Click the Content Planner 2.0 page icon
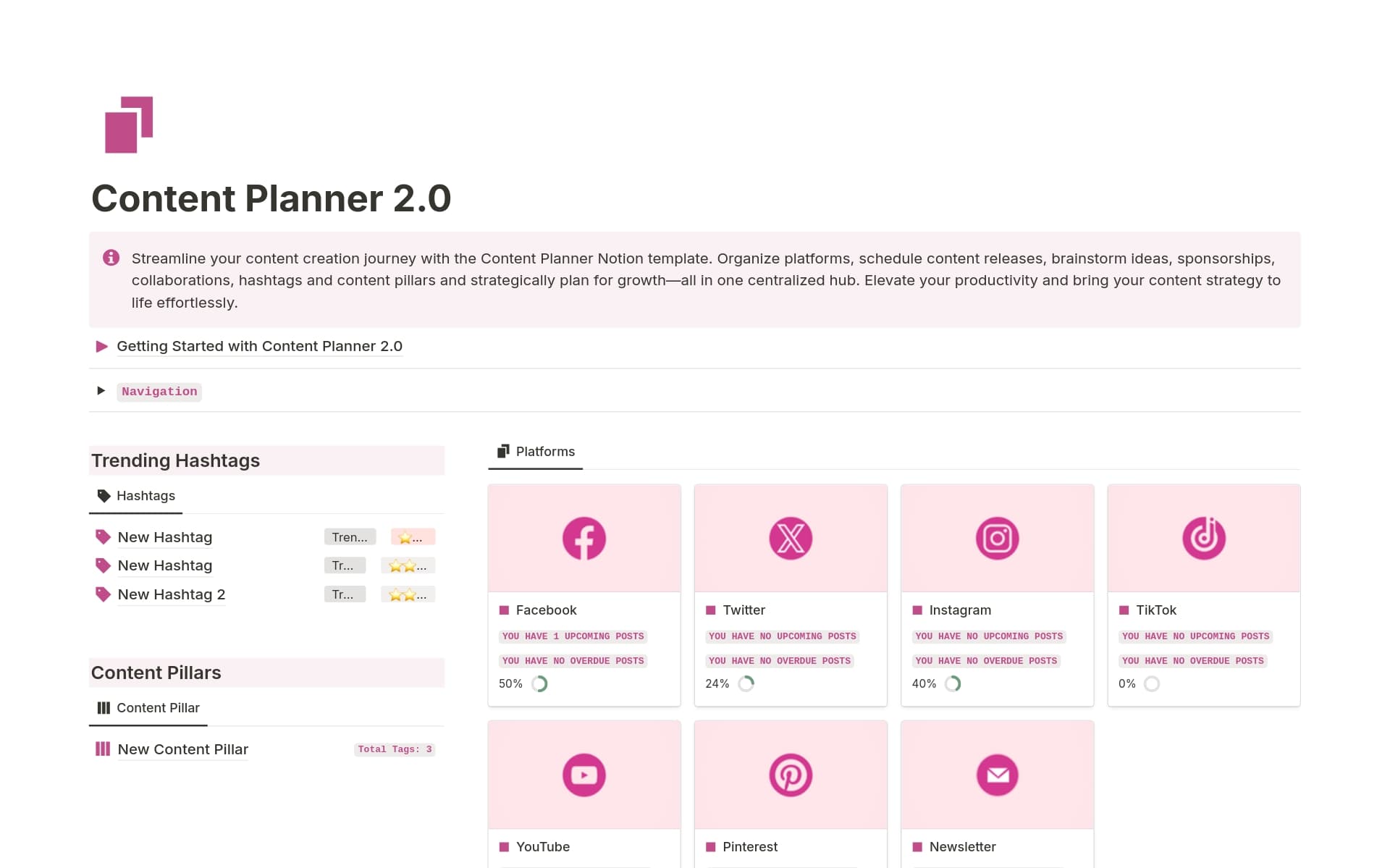 [127, 125]
